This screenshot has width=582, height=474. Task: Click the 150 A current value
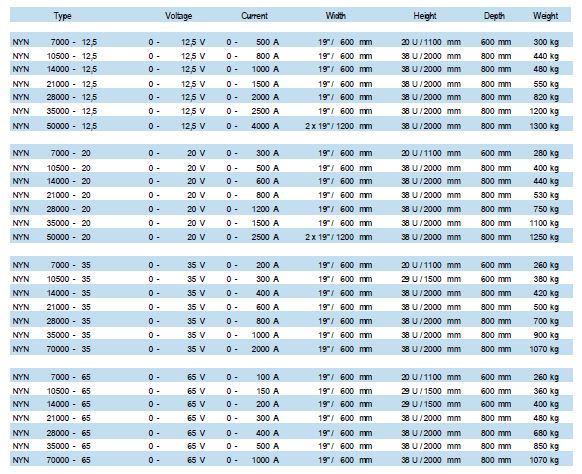pyautogui.click(x=267, y=391)
